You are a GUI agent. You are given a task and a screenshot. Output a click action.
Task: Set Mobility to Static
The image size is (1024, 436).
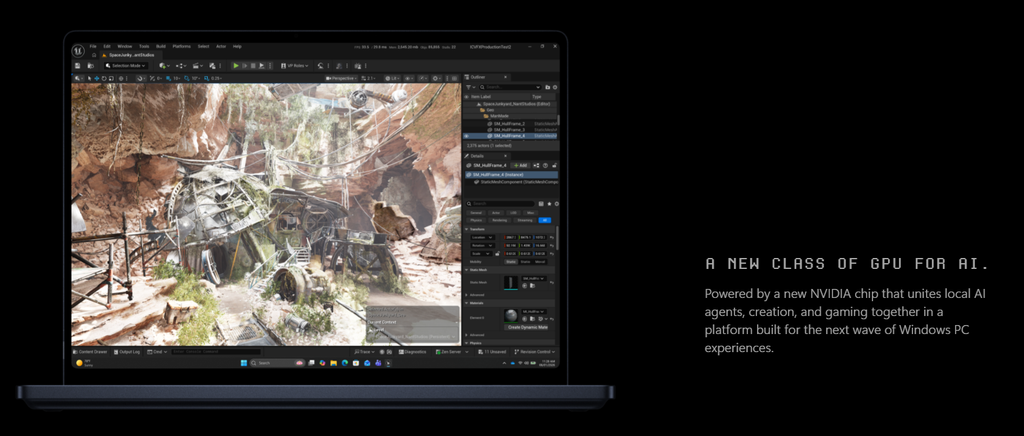coord(511,262)
